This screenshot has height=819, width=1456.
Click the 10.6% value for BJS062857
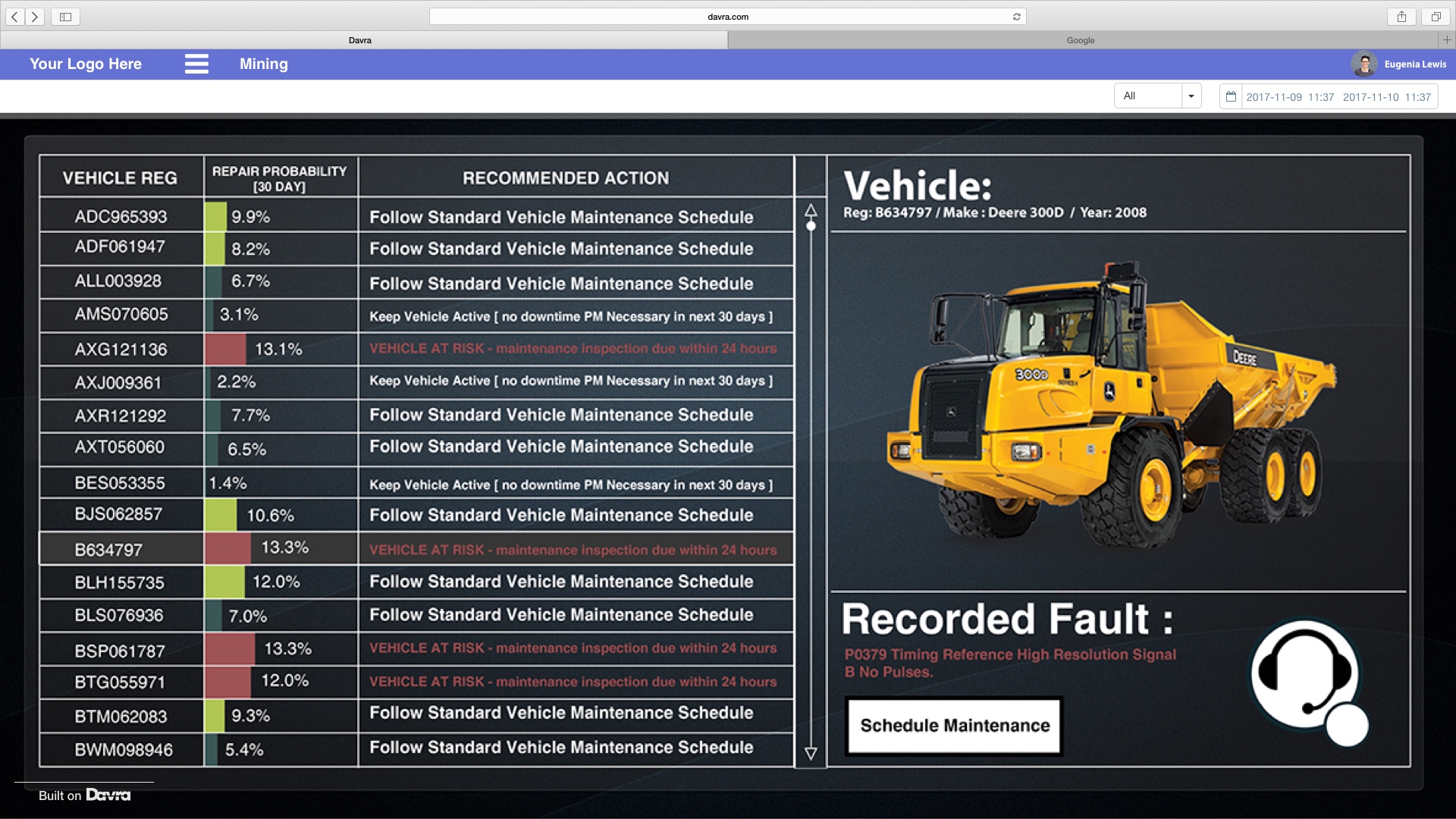point(271,516)
